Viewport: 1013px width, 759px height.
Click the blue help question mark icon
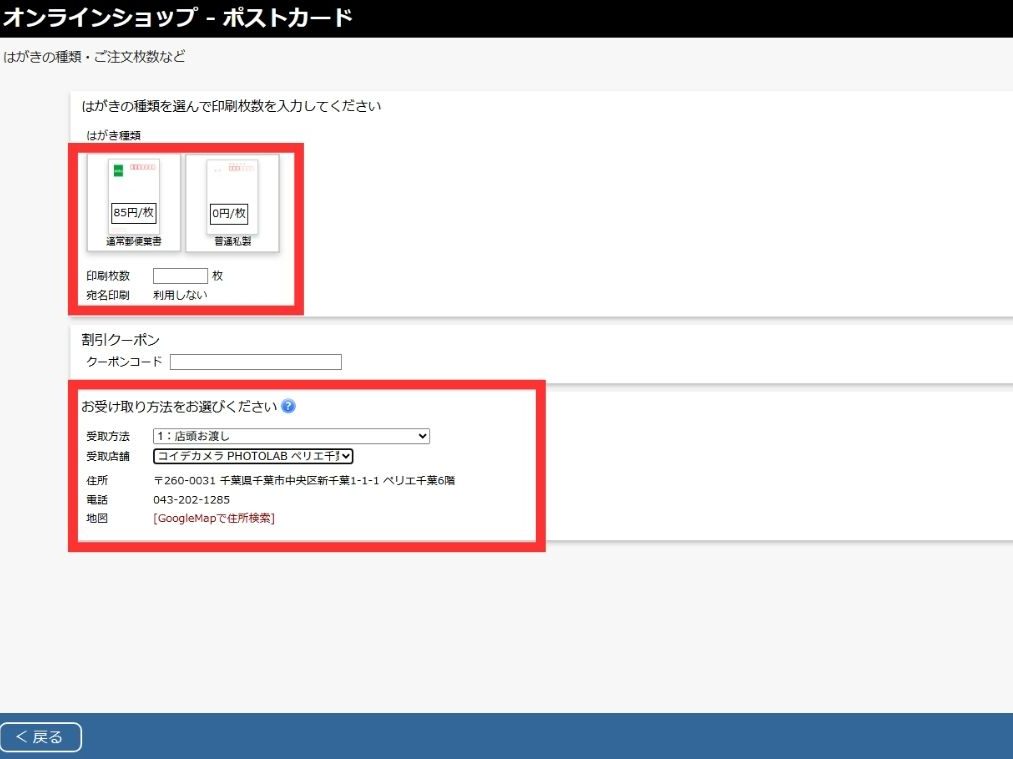click(288, 406)
